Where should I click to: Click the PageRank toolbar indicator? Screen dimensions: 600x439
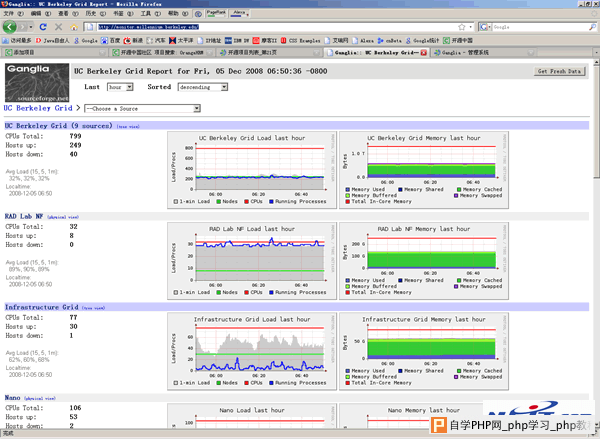pos(216,13)
